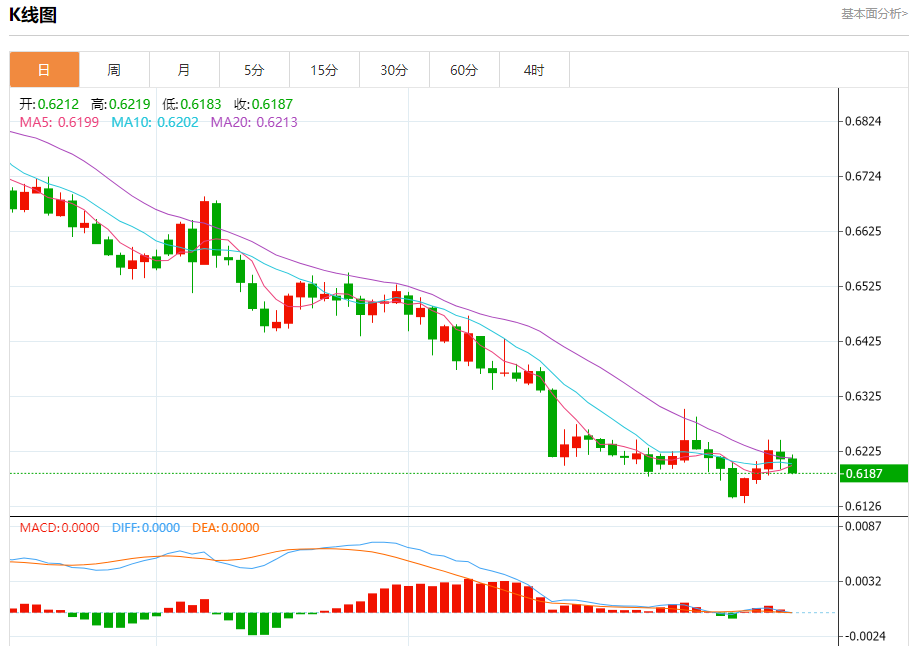Click the DEA:0.0000 indicator label
The width and height of the screenshot is (915, 646).
tap(226, 528)
